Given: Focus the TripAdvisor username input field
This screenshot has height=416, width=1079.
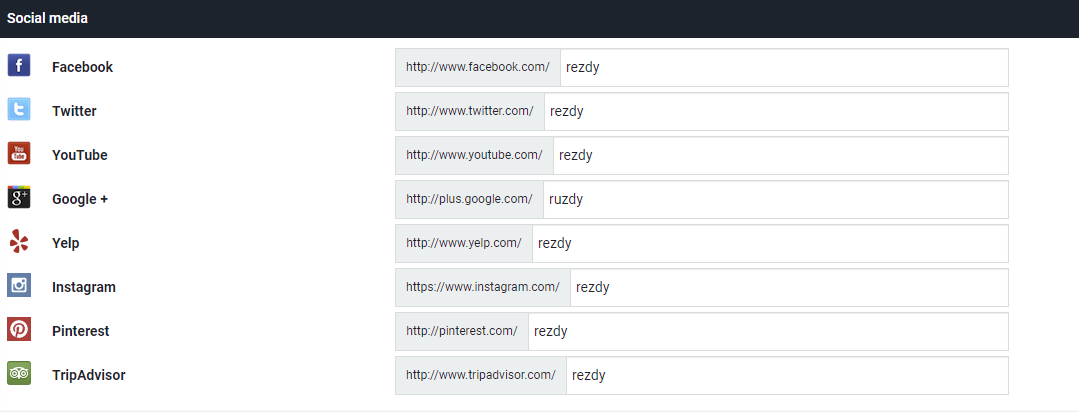Looking at the screenshot, I should 787,375.
